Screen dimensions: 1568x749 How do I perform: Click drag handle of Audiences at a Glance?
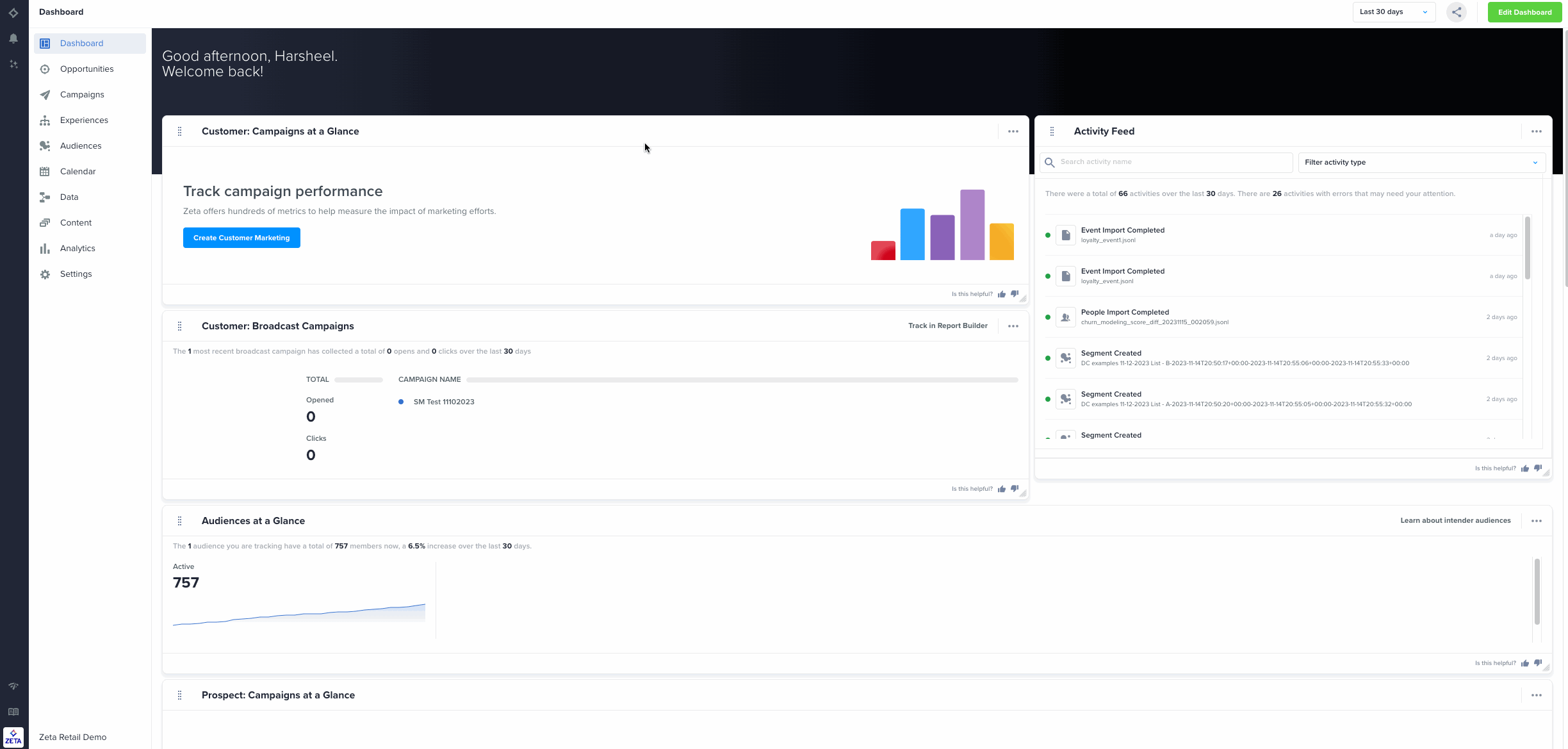(179, 521)
